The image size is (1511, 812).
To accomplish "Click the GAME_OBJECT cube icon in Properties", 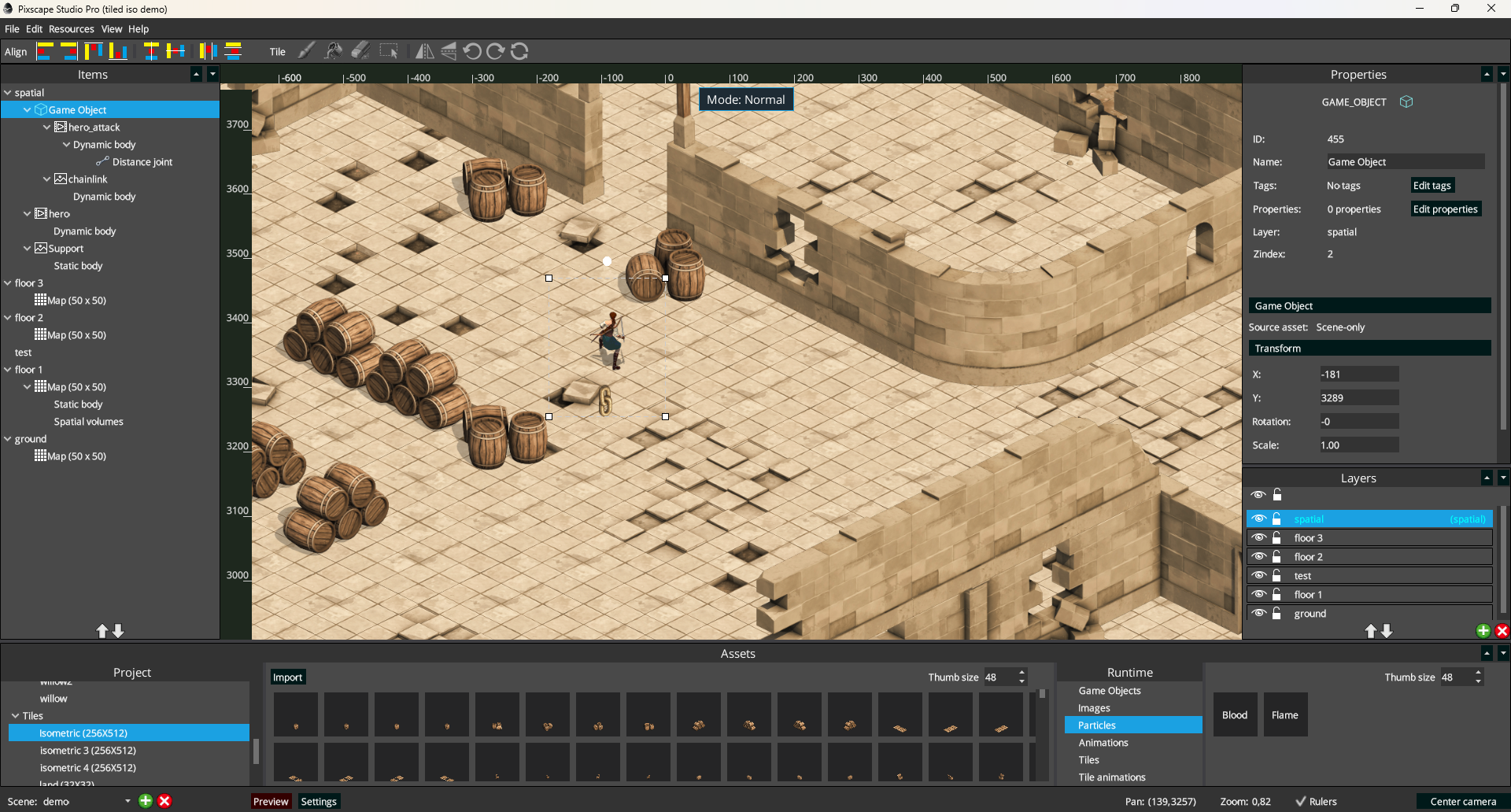I will click(1406, 101).
